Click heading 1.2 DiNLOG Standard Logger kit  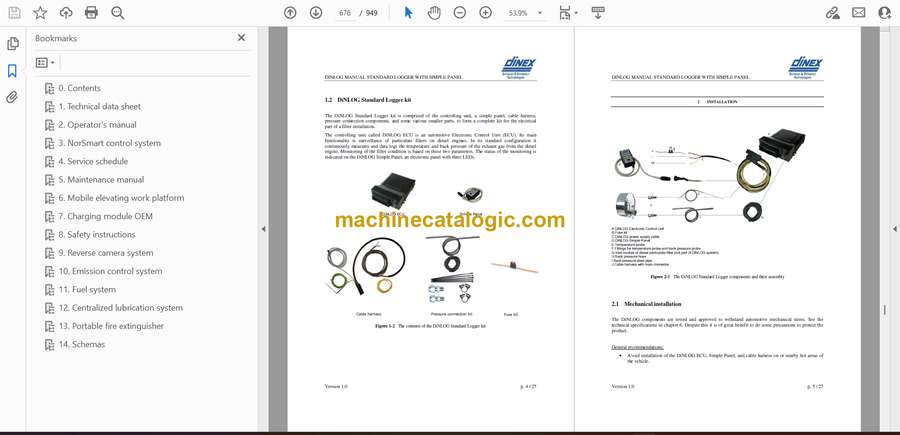367,100
